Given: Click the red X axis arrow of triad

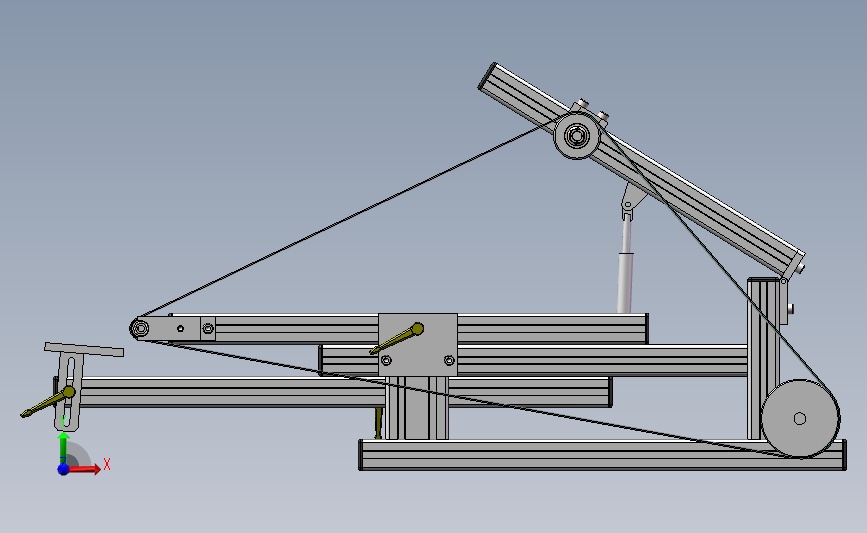Looking at the screenshot, I should [84, 469].
